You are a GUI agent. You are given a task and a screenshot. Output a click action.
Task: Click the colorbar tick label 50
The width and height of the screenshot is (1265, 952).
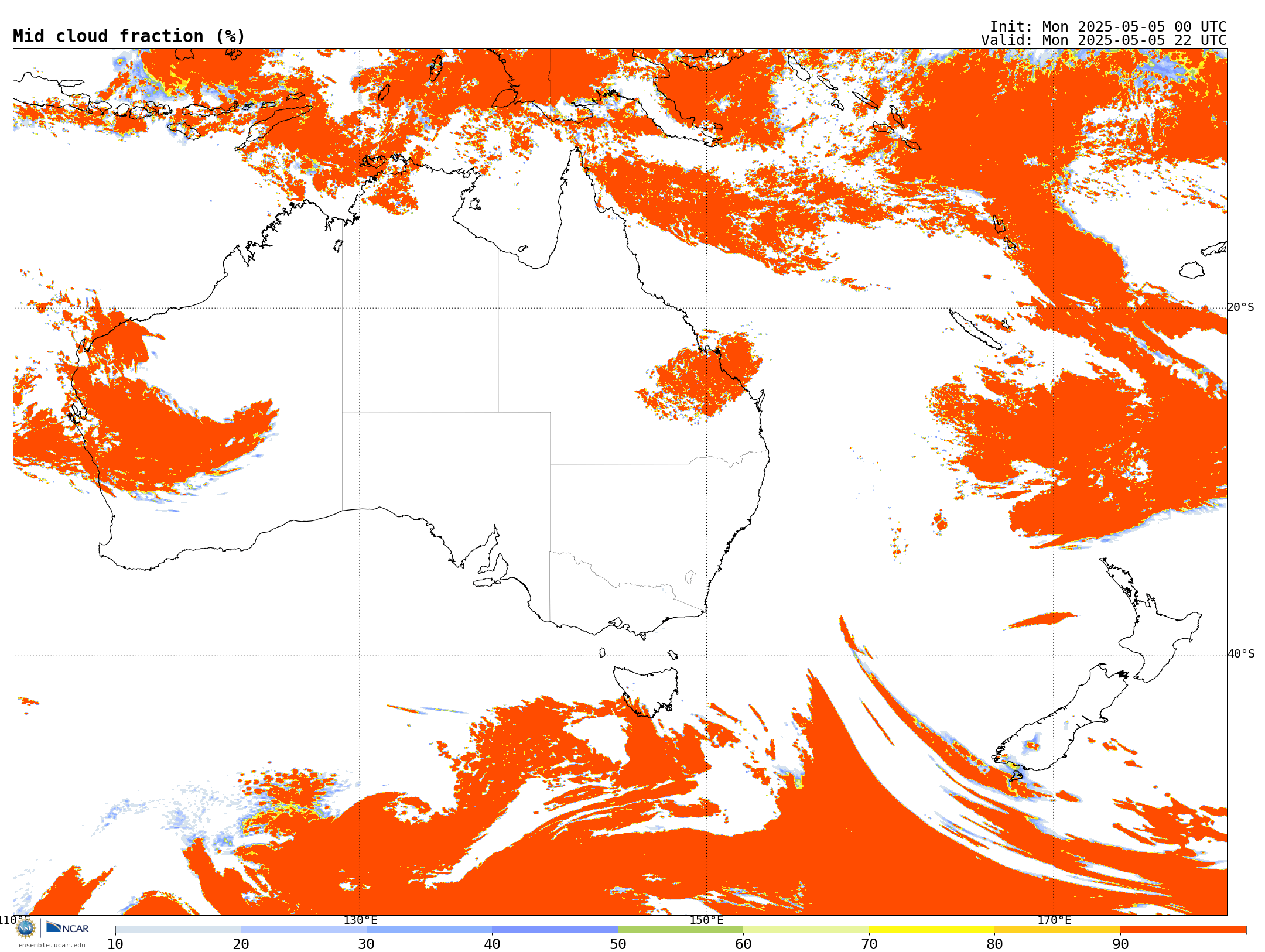pyautogui.click(x=618, y=944)
